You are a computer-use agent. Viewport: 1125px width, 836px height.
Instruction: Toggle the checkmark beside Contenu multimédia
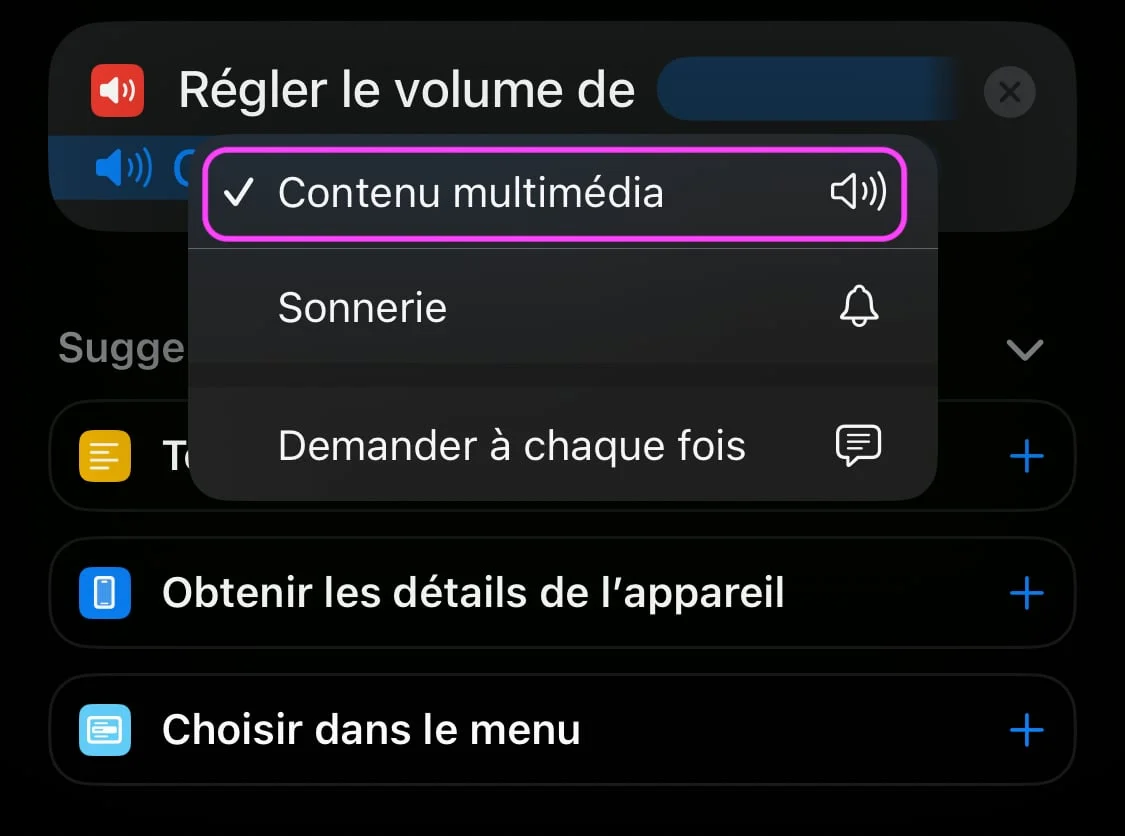pyautogui.click(x=238, y=192)
